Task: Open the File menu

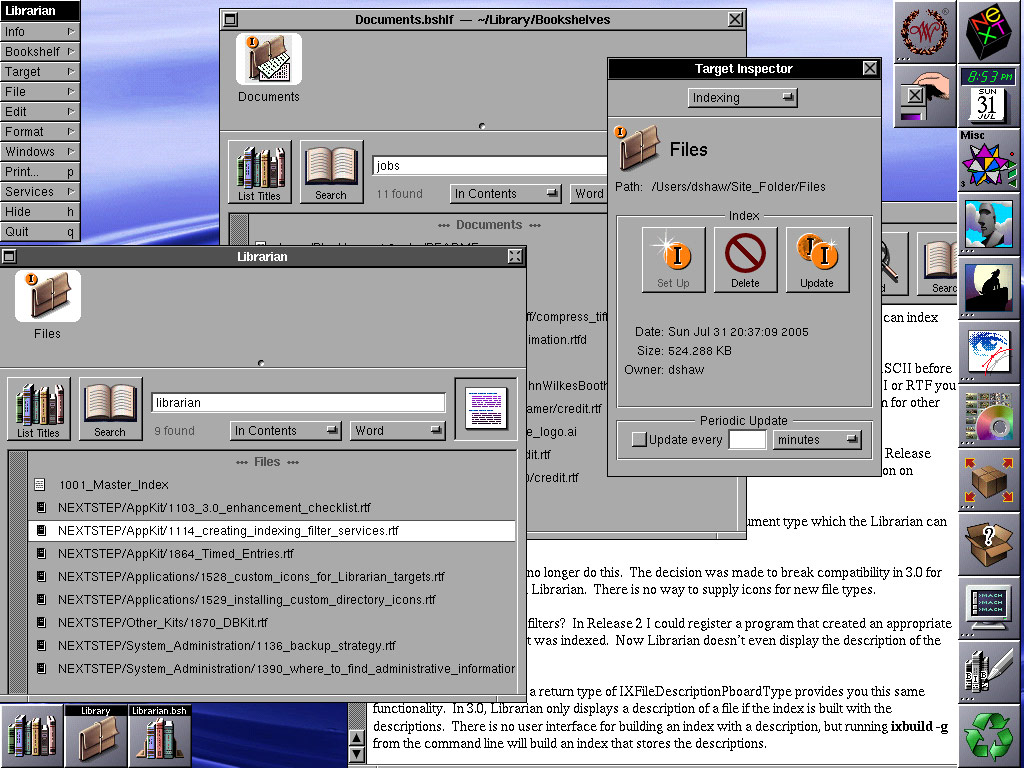Action: pos(40,91)
